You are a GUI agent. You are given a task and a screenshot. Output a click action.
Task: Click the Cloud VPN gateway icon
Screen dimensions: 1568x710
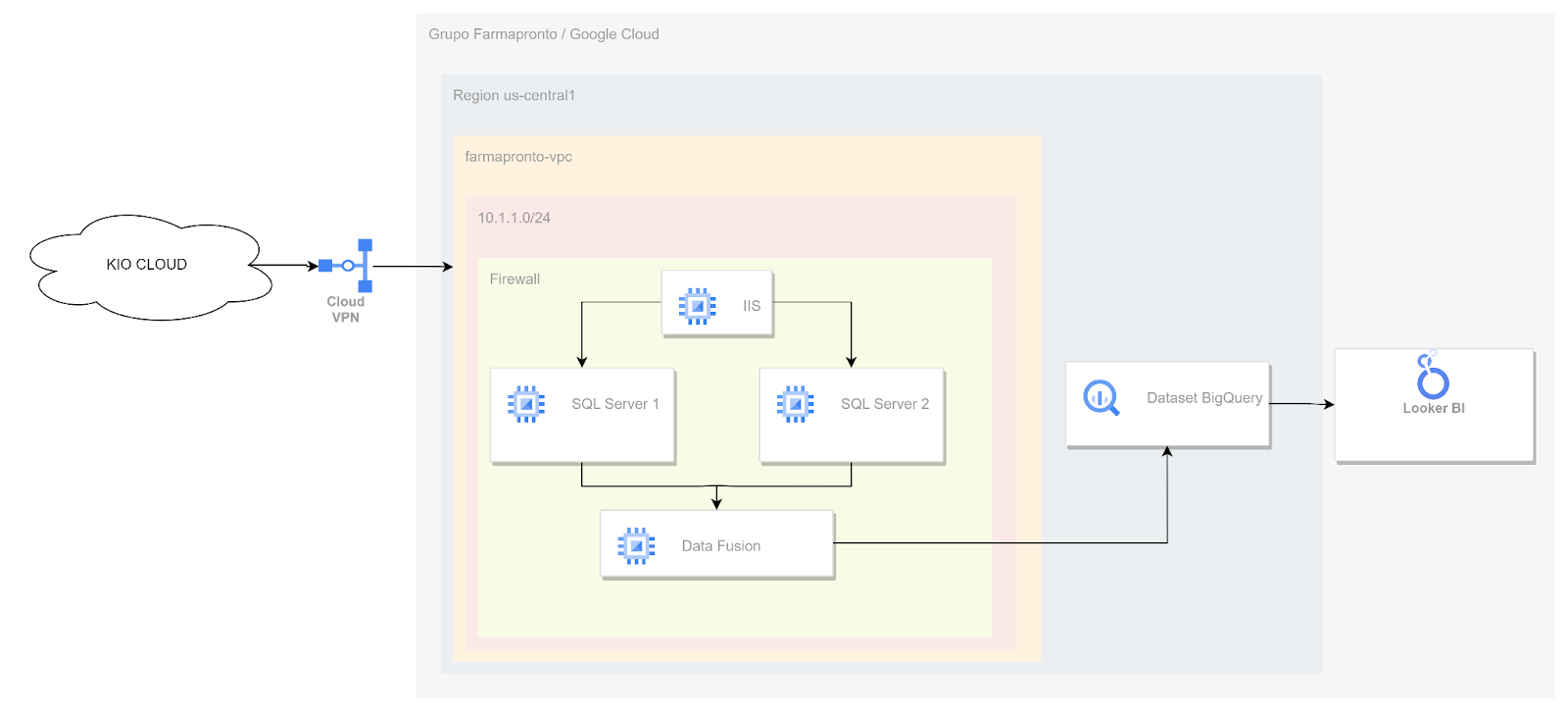pyautogui.click(x=346, y=266)
